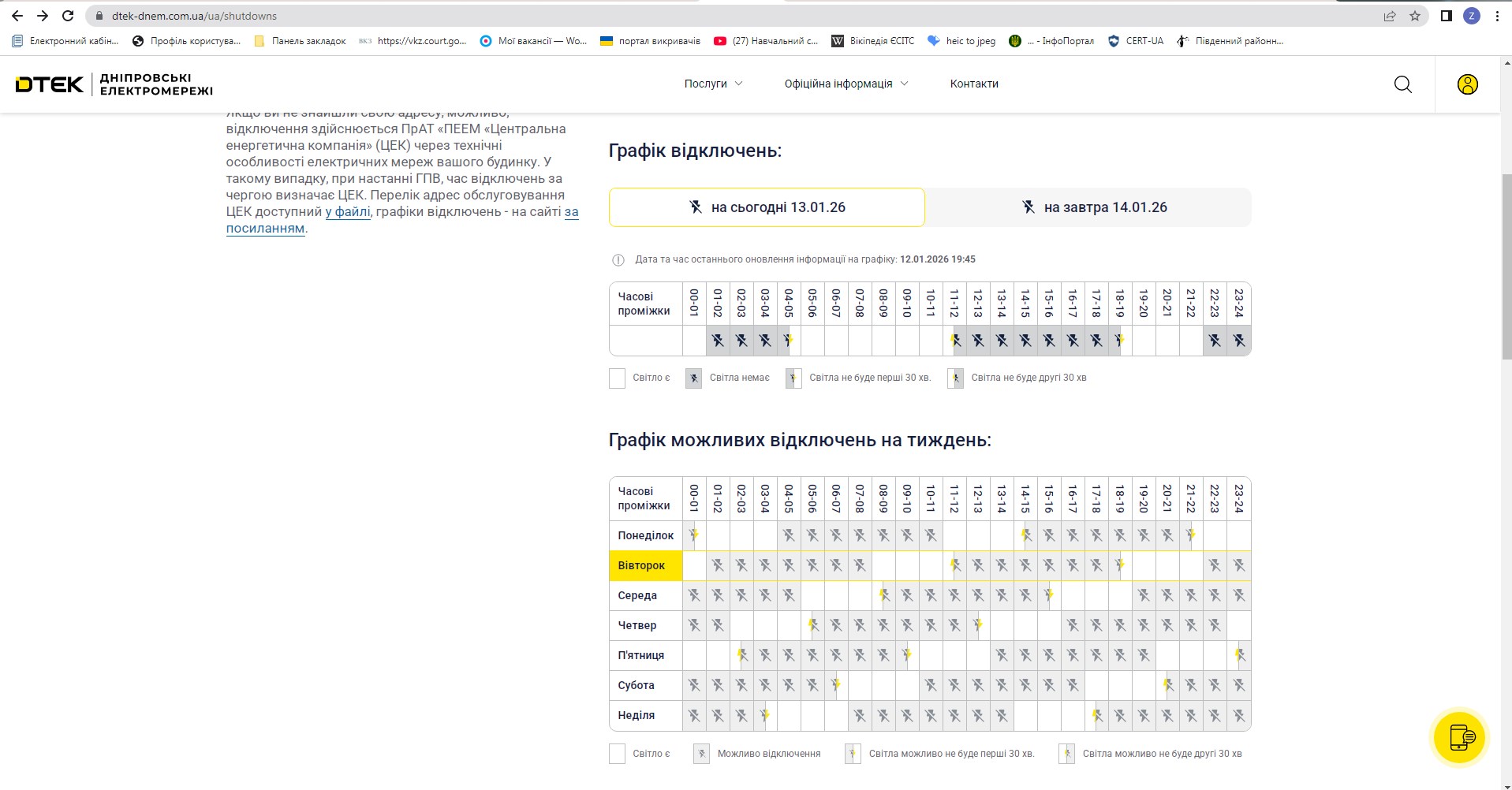The height and width of the screenshot is (790, 1512).
Task: Open the 'за посиланням' link
Action: pyautogui.click(x=265, y=228)
